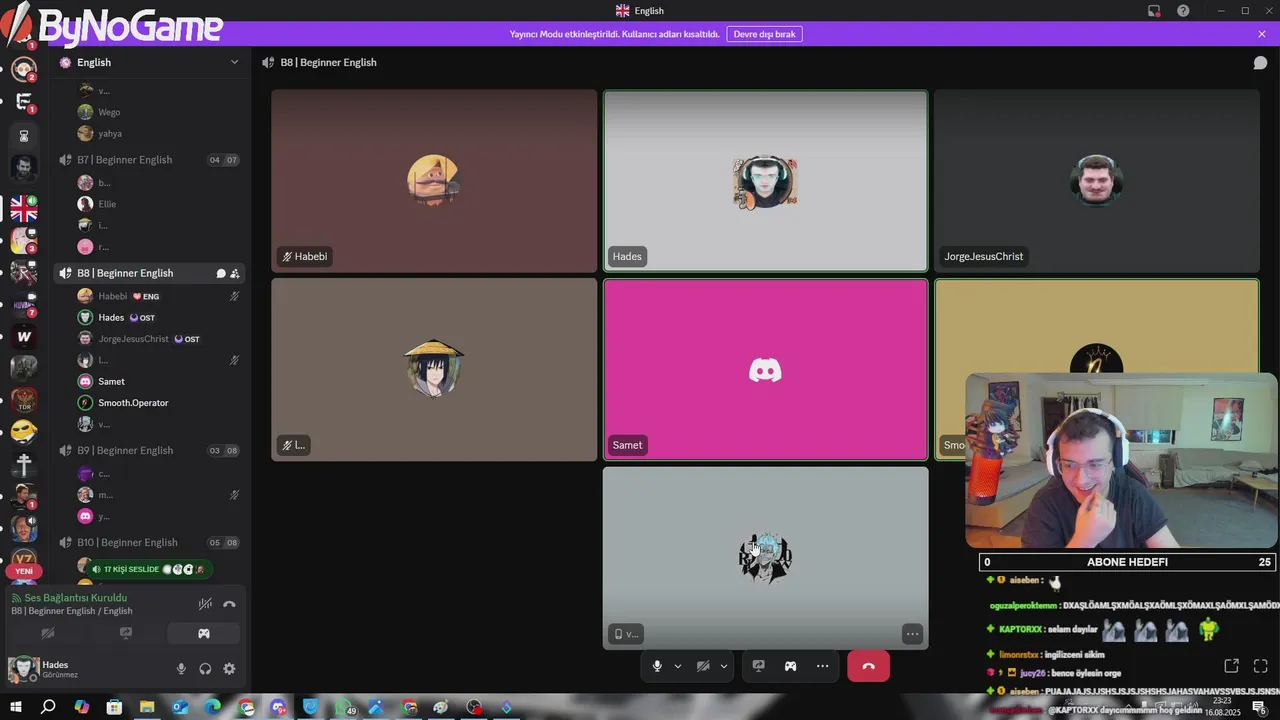The height and width of the screenshot is (720, 1280).
Task: Toggle camera in the call control bar
Action: tap(703, 666)
